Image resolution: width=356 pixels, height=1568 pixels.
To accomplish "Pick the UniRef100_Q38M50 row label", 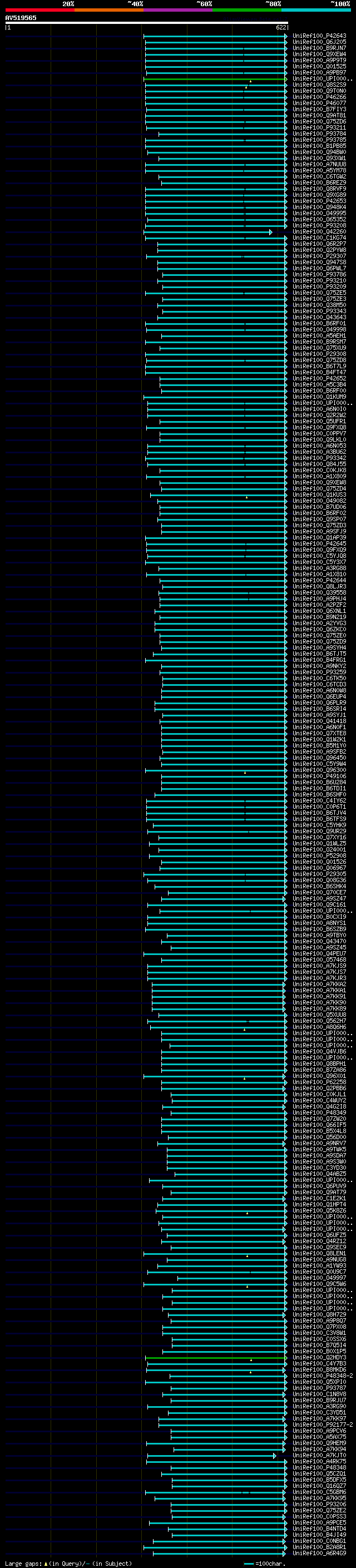I will click(319, 305).
